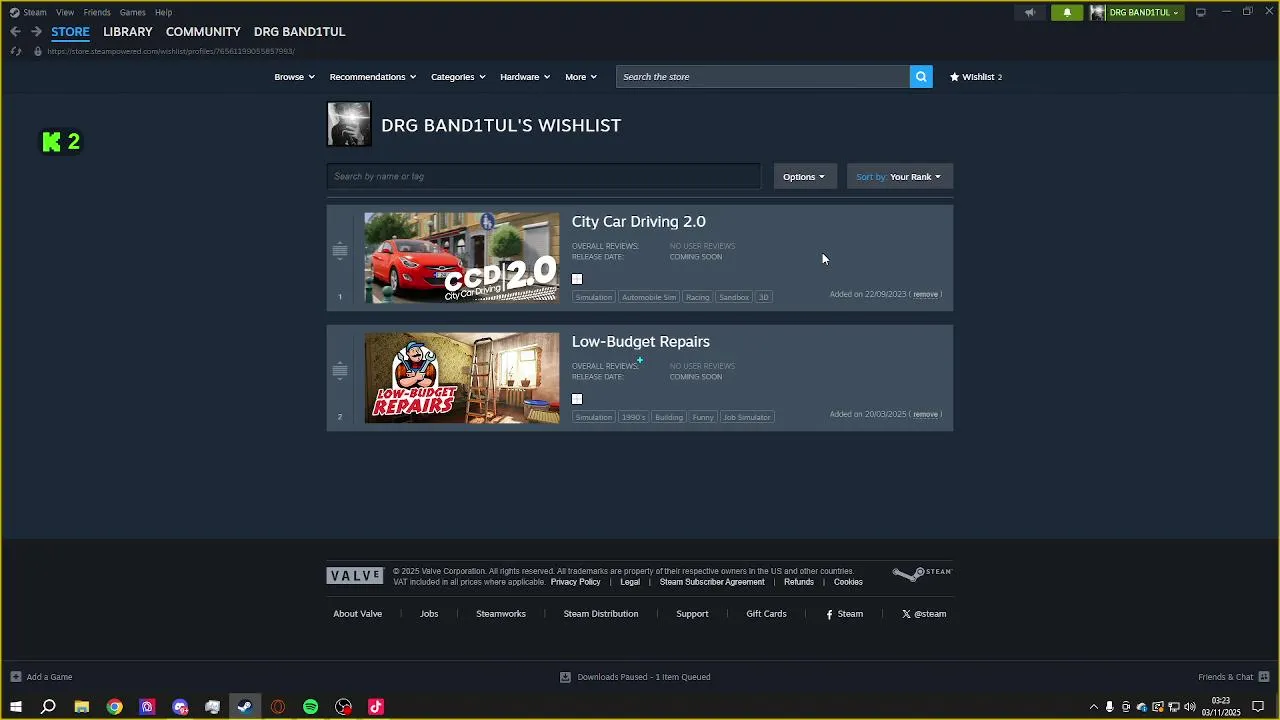
Task: Switch to the COMMUNITY tab
Action: coord(203,32)
